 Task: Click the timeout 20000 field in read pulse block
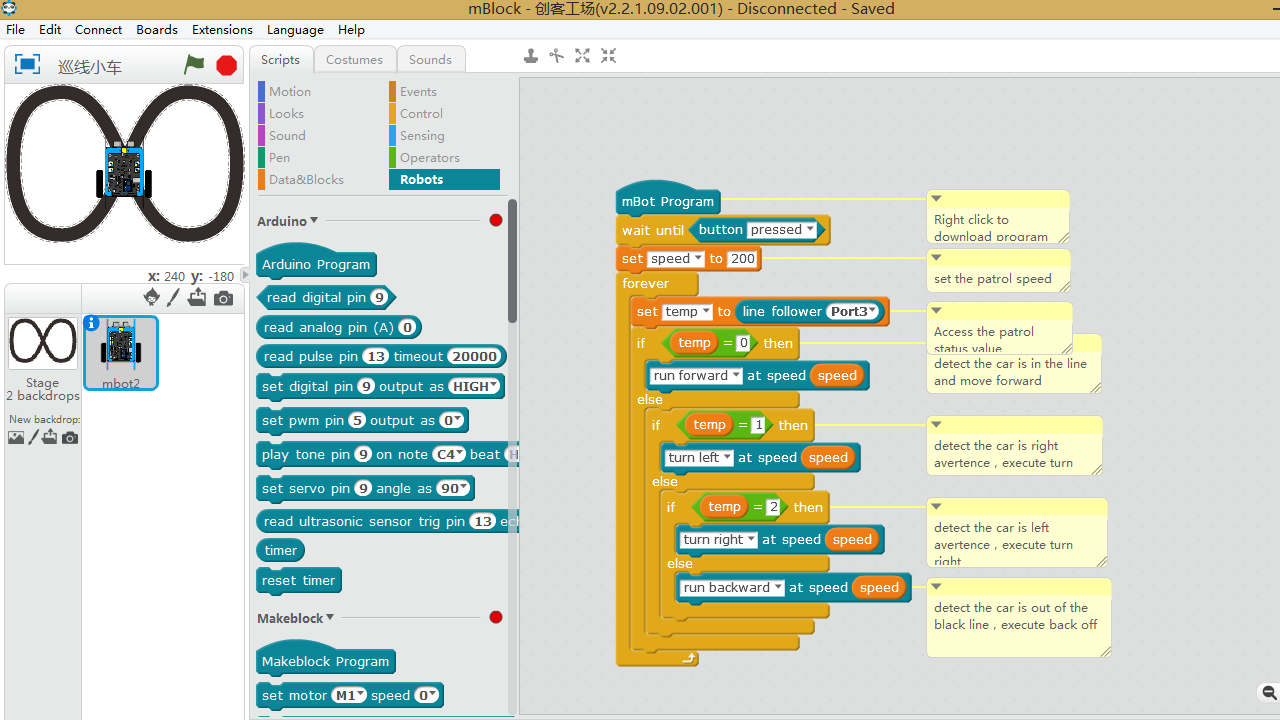(475, 357)
